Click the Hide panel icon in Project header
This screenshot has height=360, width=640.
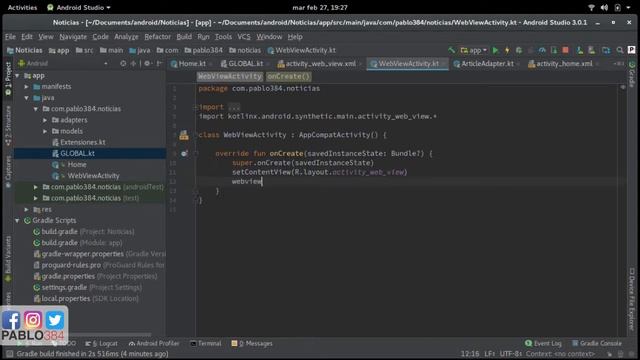coord(159,64)
